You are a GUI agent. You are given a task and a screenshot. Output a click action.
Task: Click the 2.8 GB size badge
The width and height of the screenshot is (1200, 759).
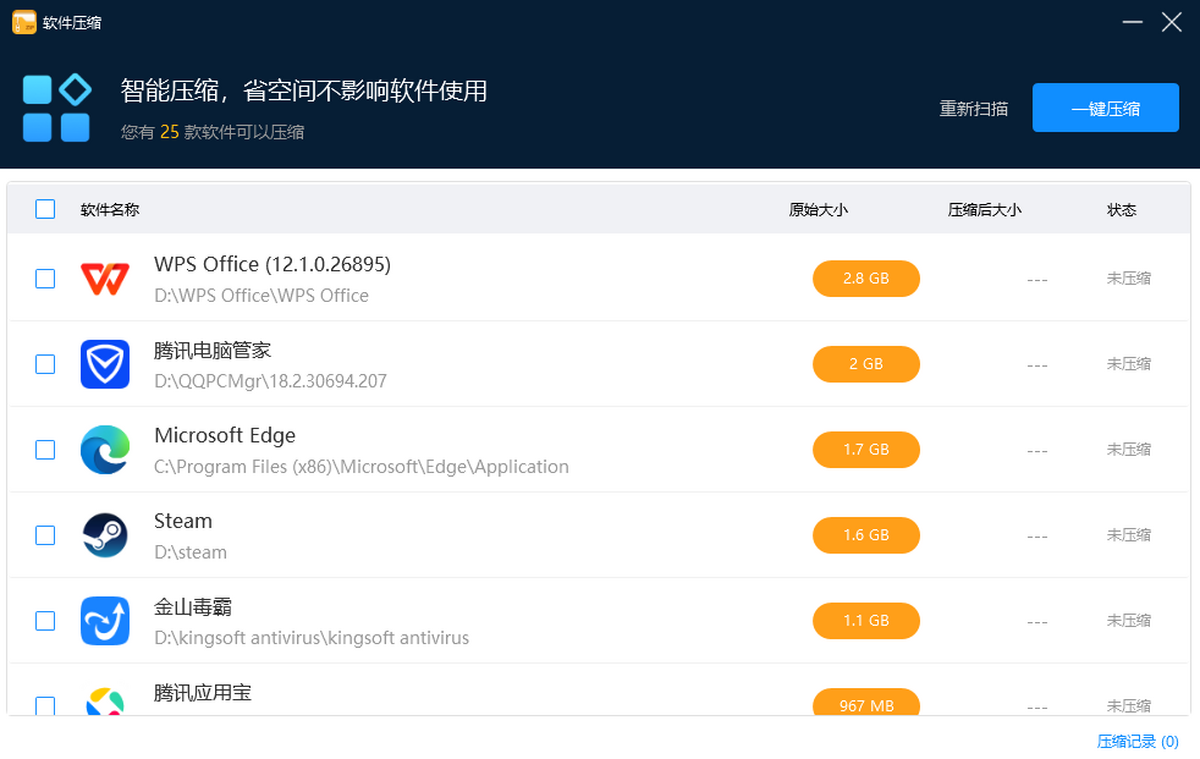[x=866, y=279]
